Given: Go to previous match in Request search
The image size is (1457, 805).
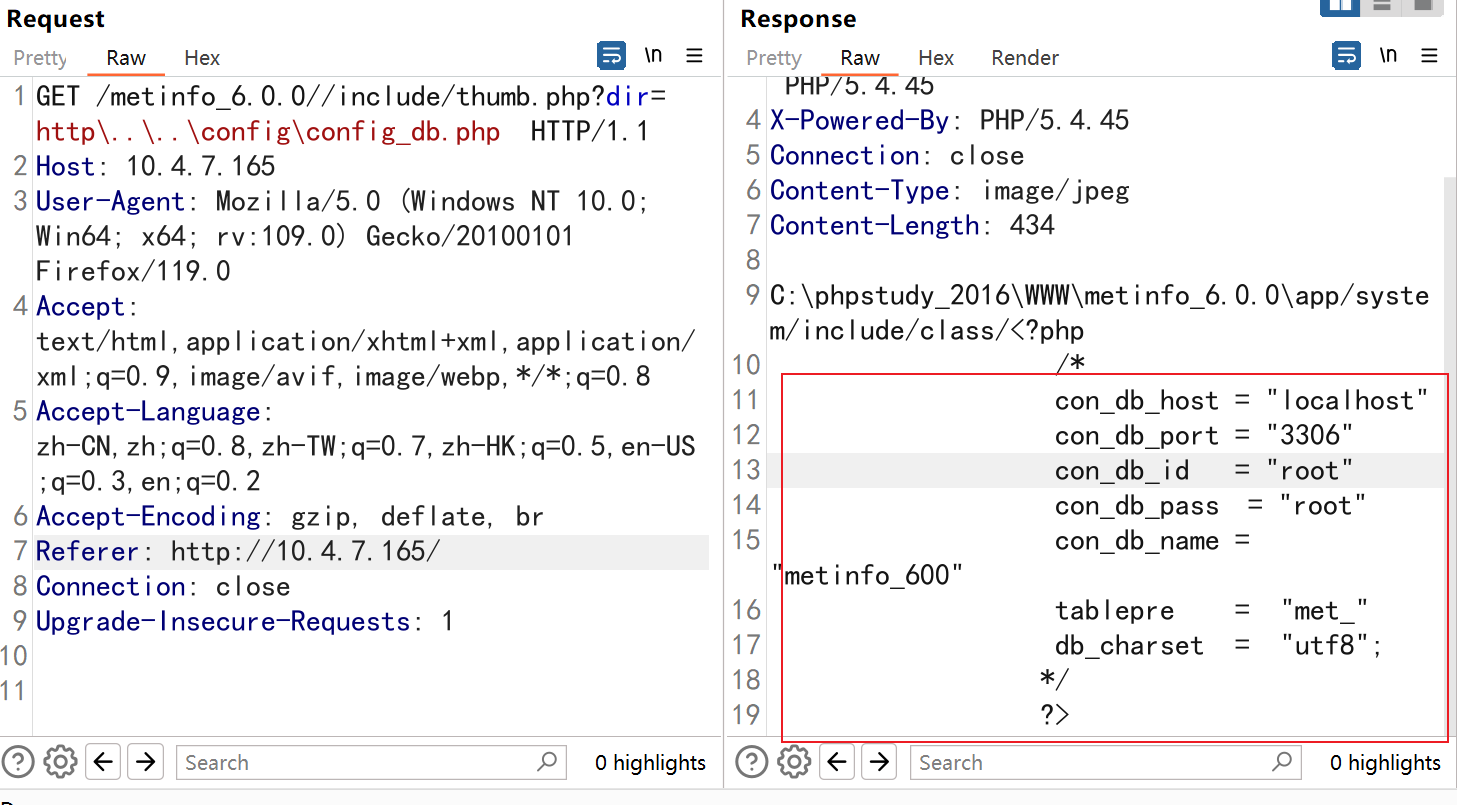Looking at the screenshot, I should (103, 762).
